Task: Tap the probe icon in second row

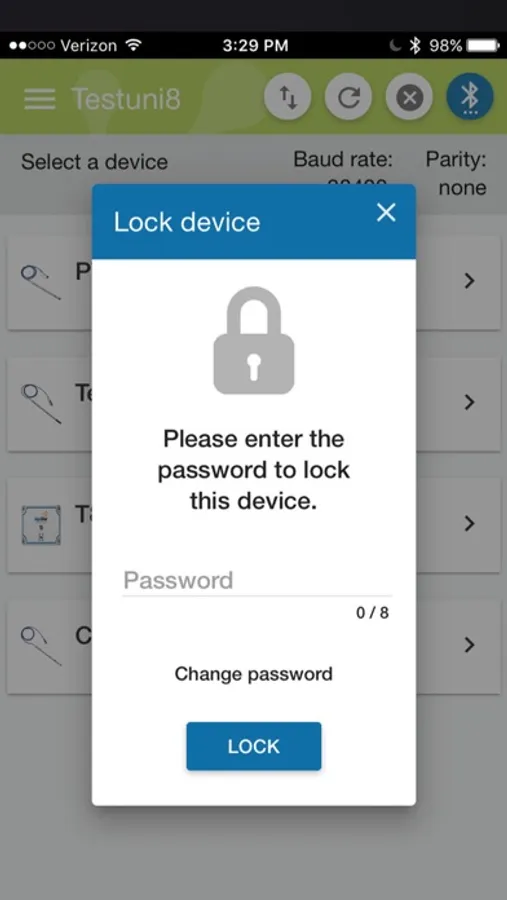Action: coord(40,404)
